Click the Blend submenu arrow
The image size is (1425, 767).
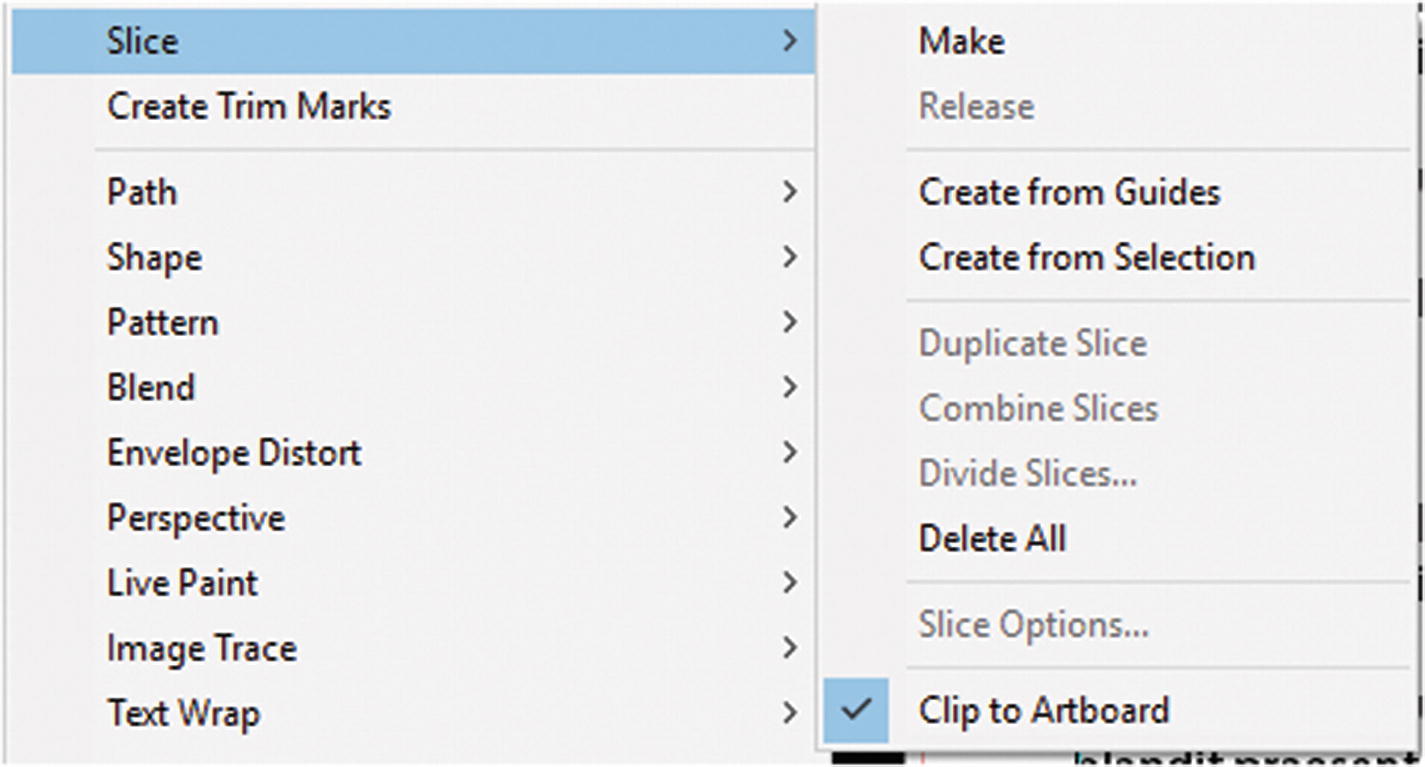[790, 387]
